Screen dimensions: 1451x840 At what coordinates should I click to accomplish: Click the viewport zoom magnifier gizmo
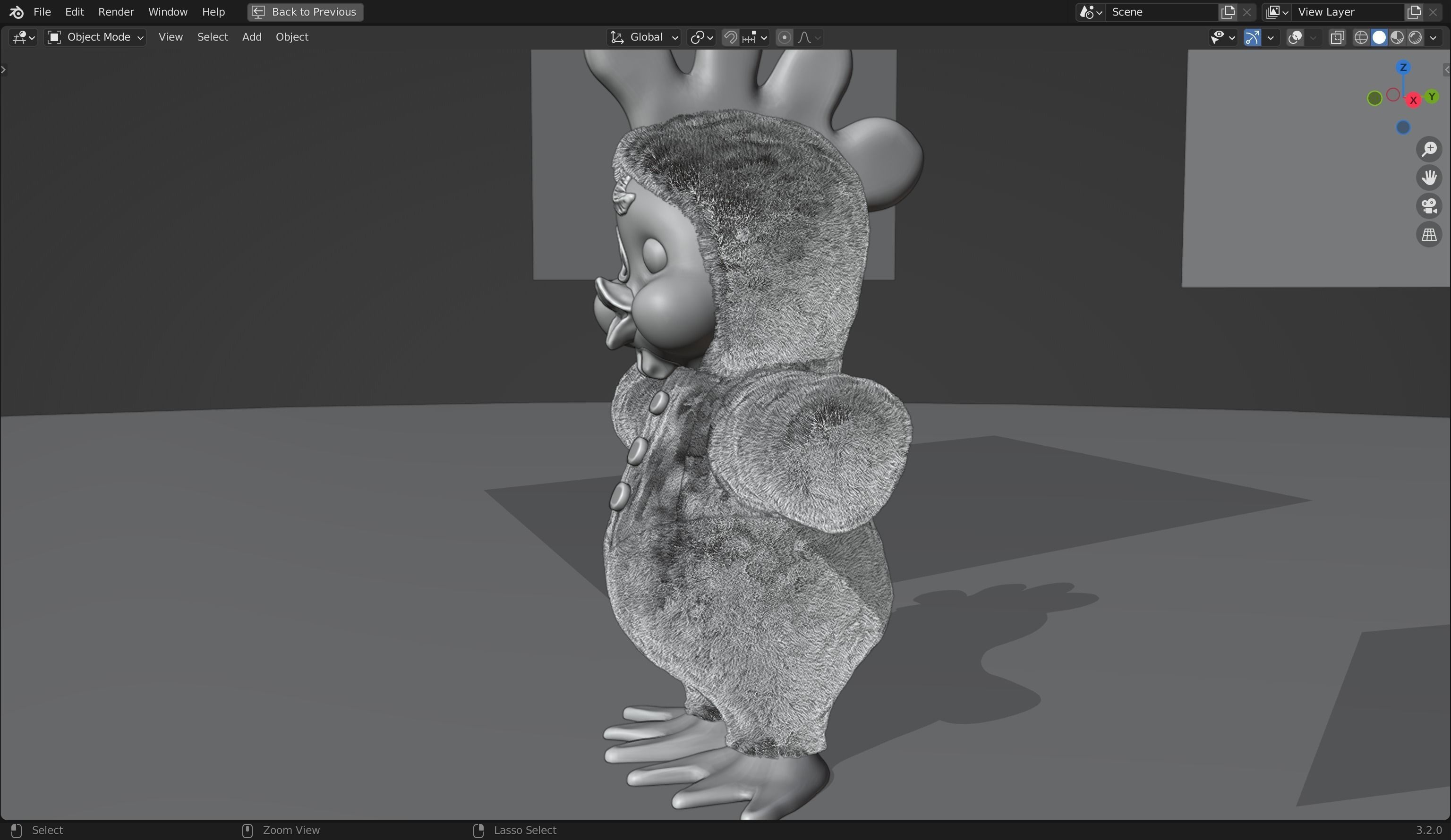click(1429, 149)
